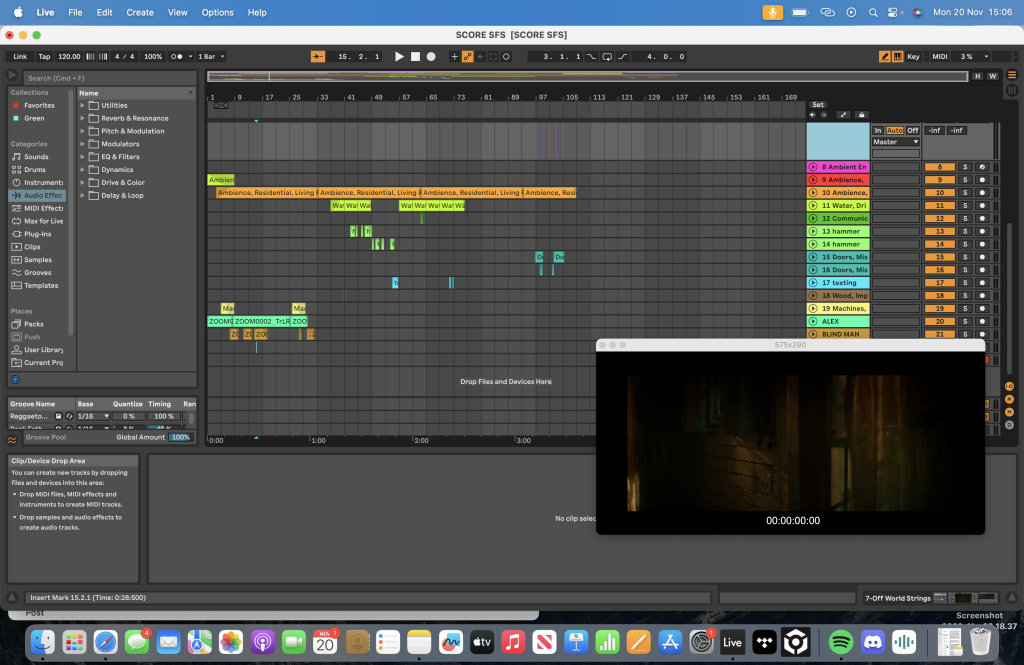Viewport: 1024px width, 665px height.
Task: Toggle the Draw Mode pencil icon
Action: point(885,57)
